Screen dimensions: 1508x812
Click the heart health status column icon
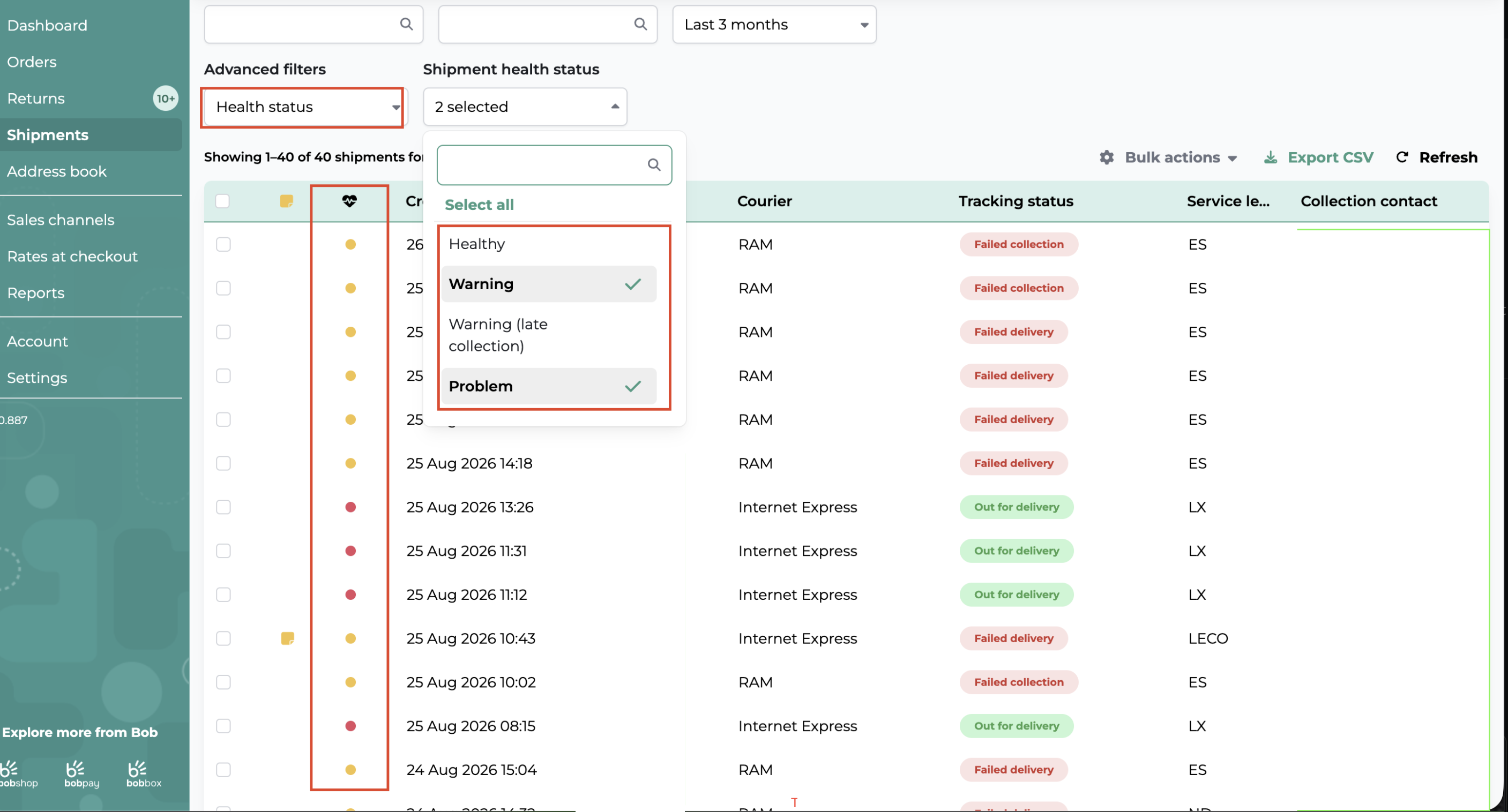[349, 201]
